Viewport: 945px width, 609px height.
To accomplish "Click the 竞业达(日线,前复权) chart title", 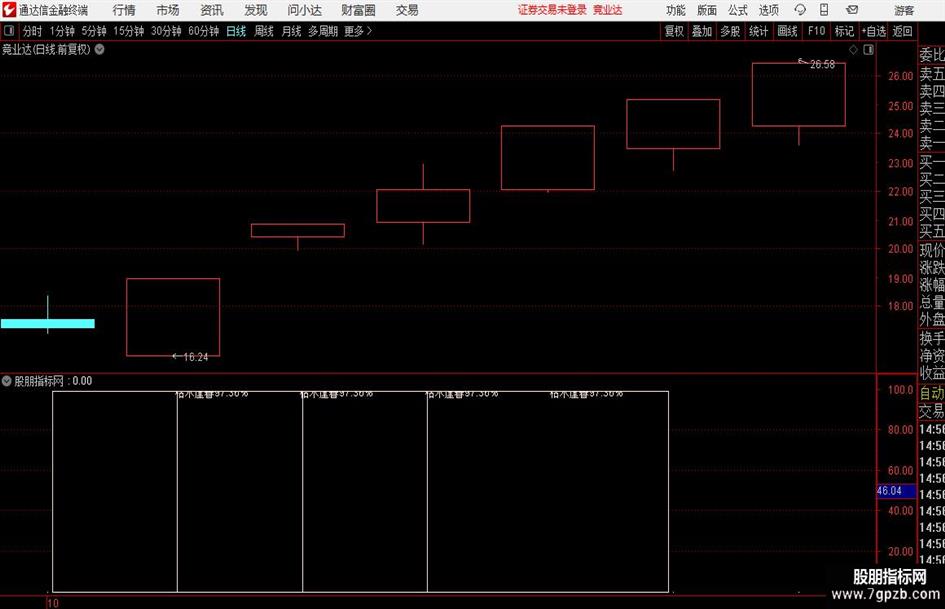I will (x=46, y=49).
